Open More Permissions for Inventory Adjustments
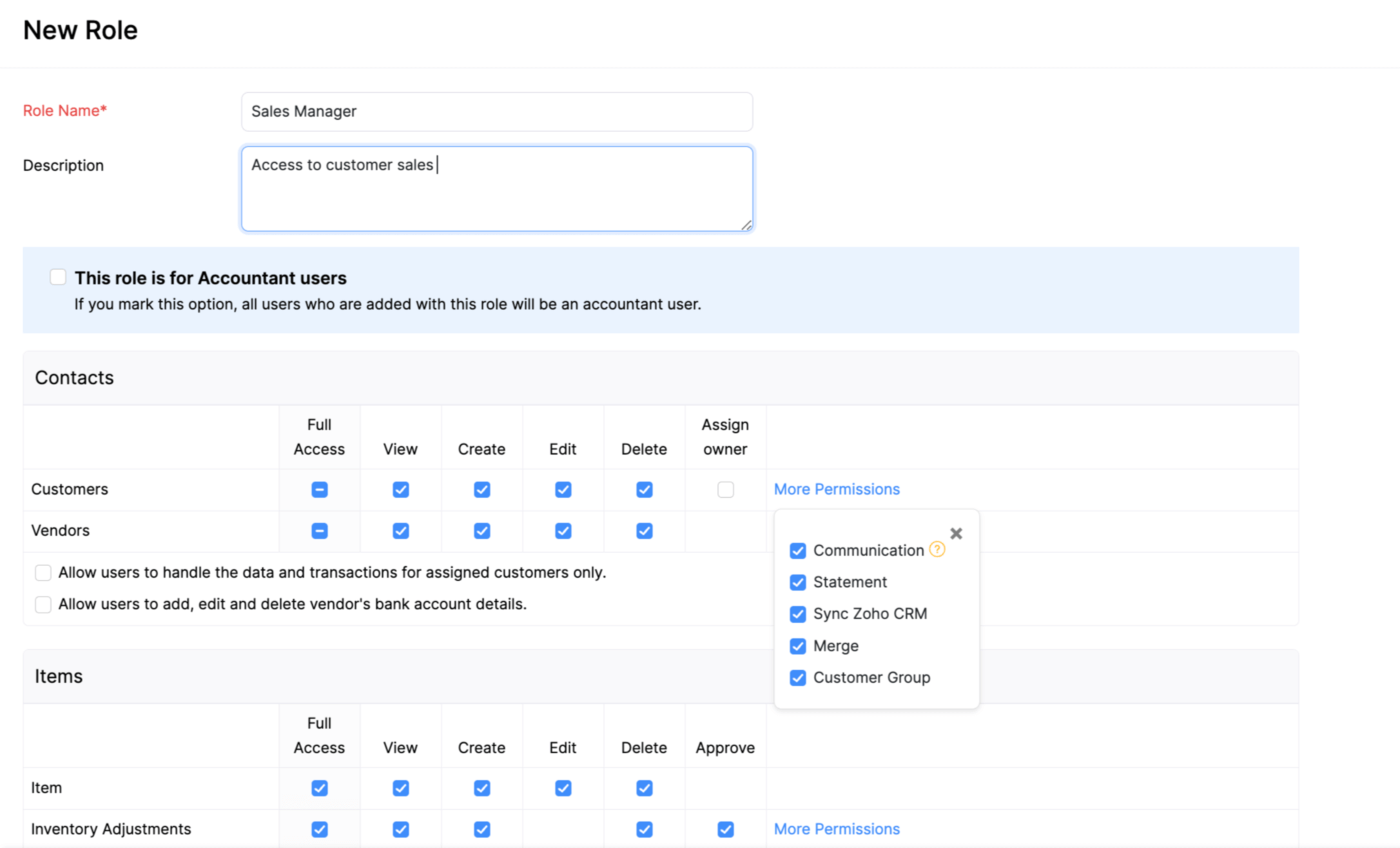 point(838,828)
